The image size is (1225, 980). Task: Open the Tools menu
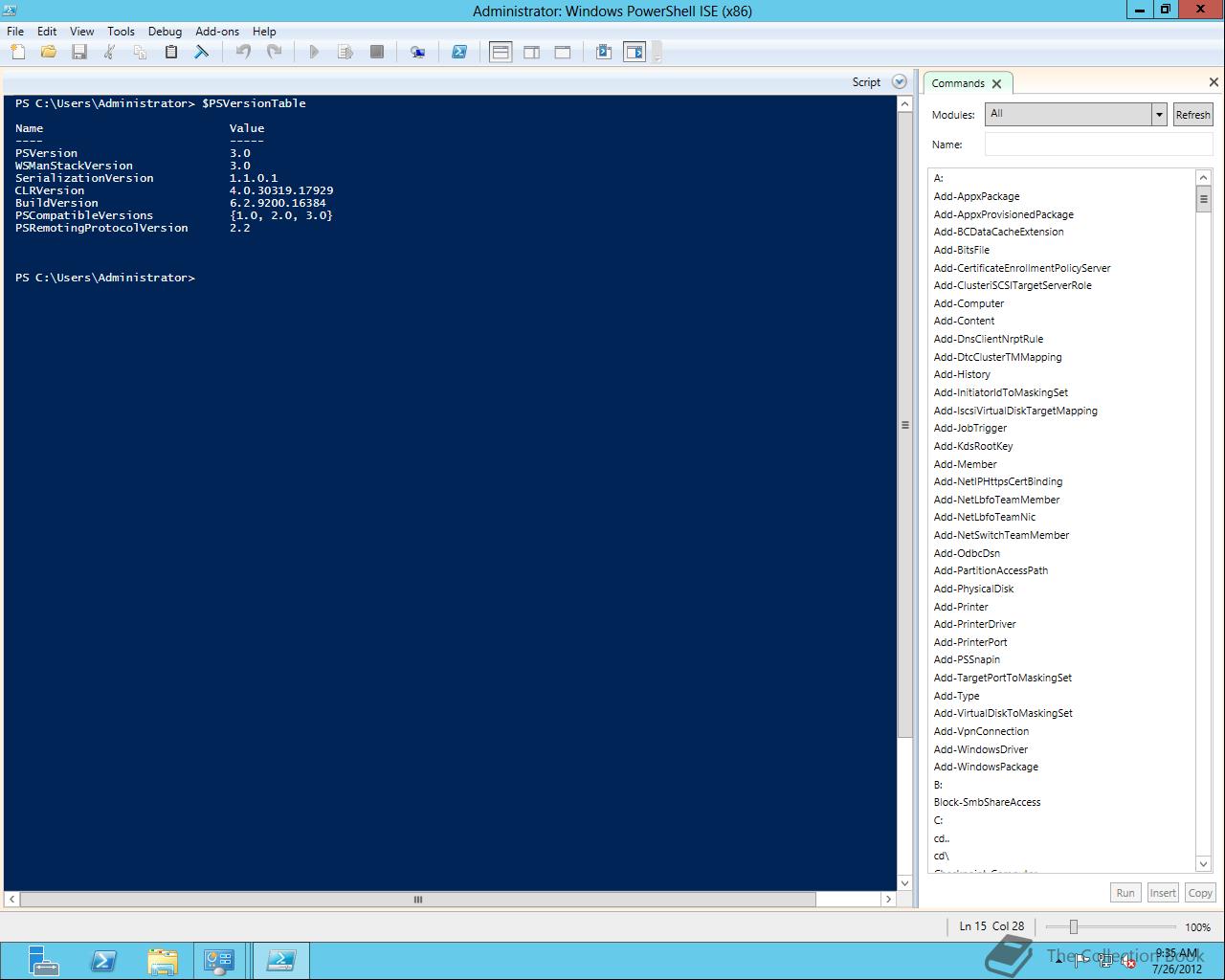[121, 31]
